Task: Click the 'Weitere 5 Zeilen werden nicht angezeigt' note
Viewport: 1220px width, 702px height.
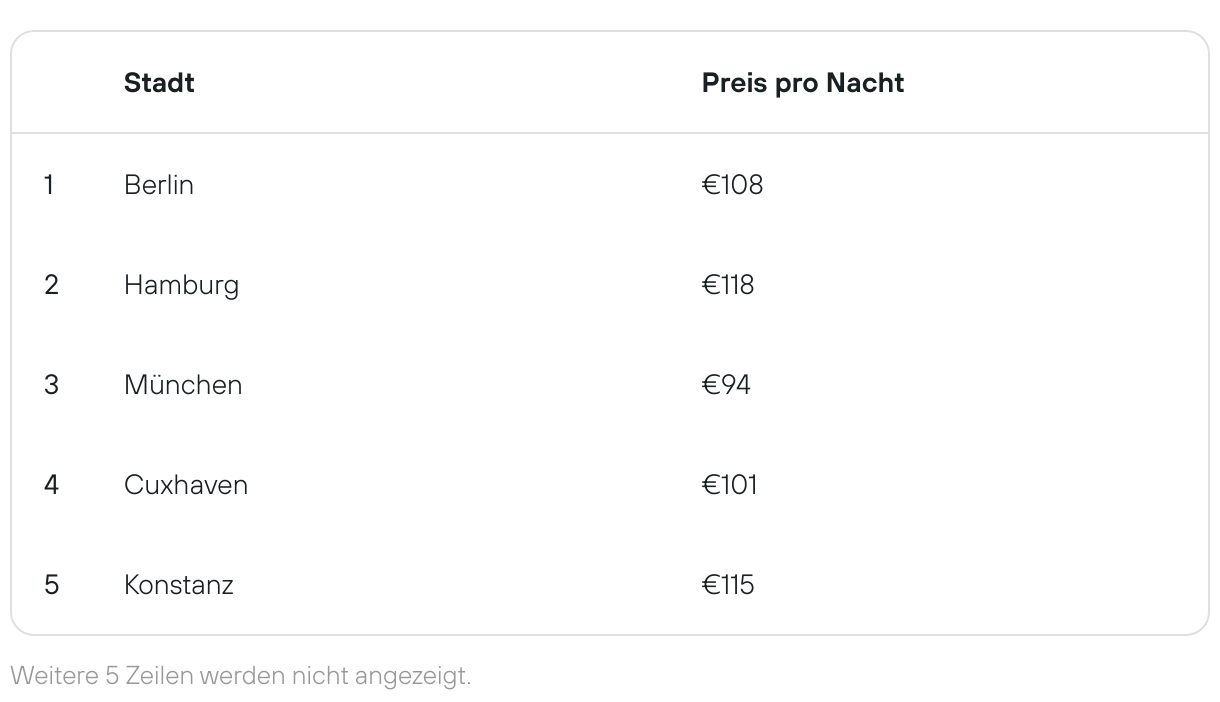Action: click(x=241, y=676)
